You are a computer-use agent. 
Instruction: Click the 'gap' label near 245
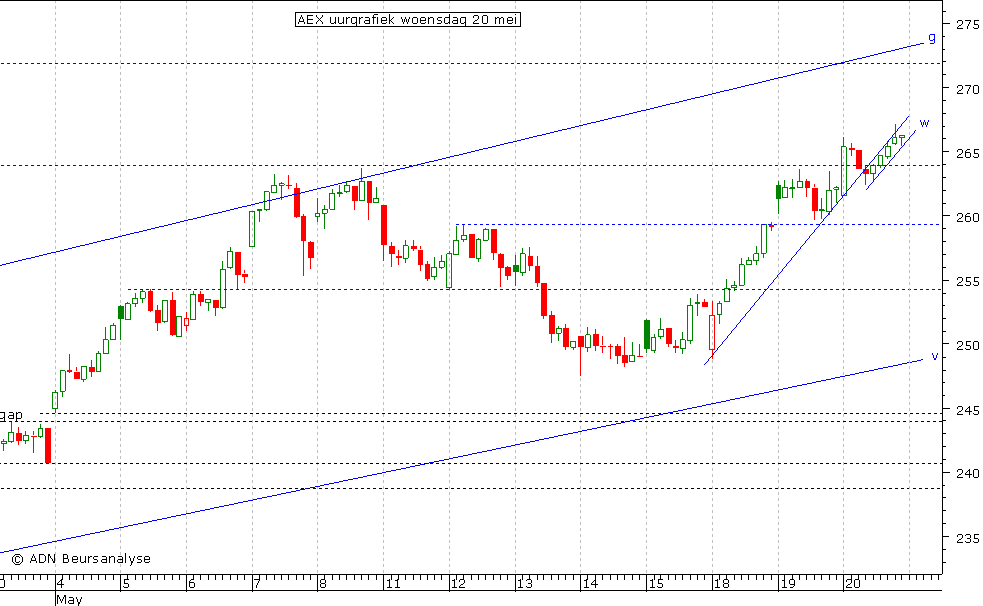pyautogui.click(x=11, y=415)
